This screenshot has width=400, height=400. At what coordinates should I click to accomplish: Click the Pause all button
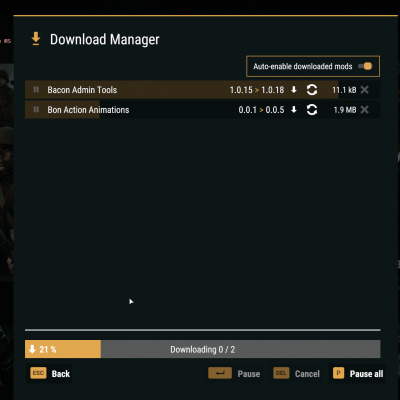(358, 373)
